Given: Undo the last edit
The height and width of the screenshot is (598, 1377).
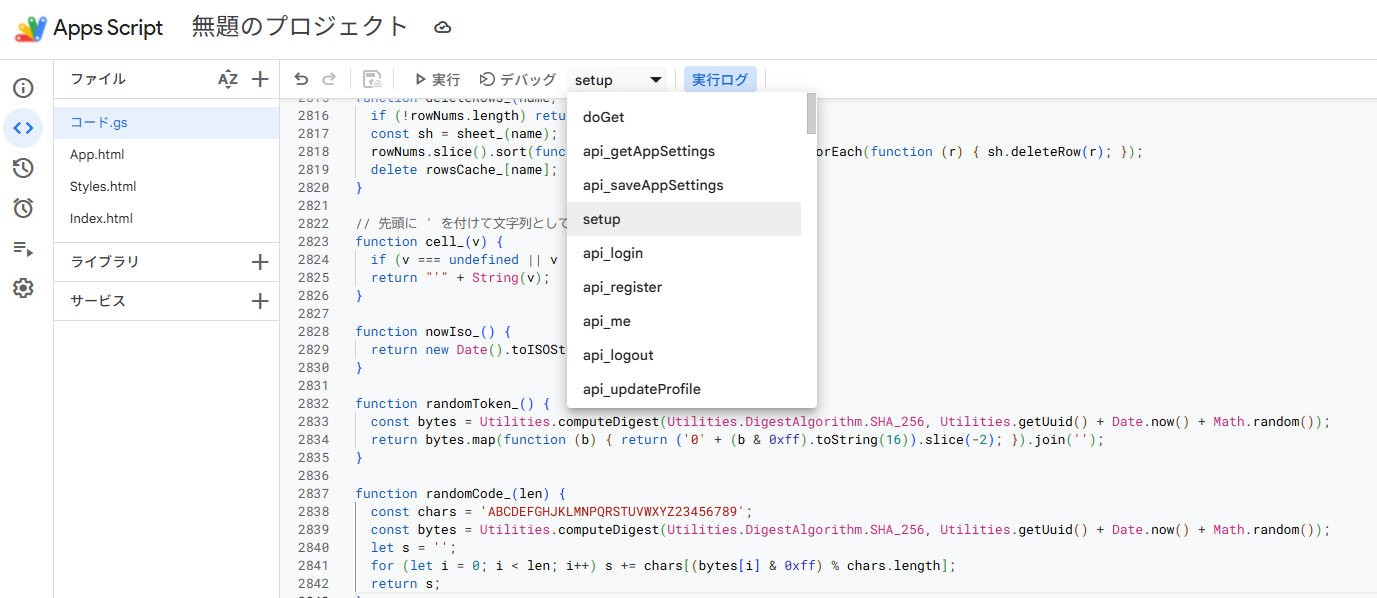Looking at the screenshot, I should 301,79.
